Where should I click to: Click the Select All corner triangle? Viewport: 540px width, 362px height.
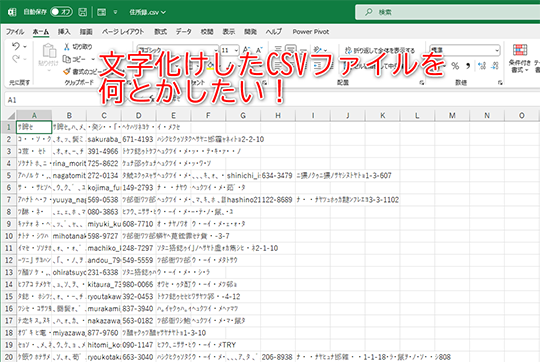(x=10, y=115)
